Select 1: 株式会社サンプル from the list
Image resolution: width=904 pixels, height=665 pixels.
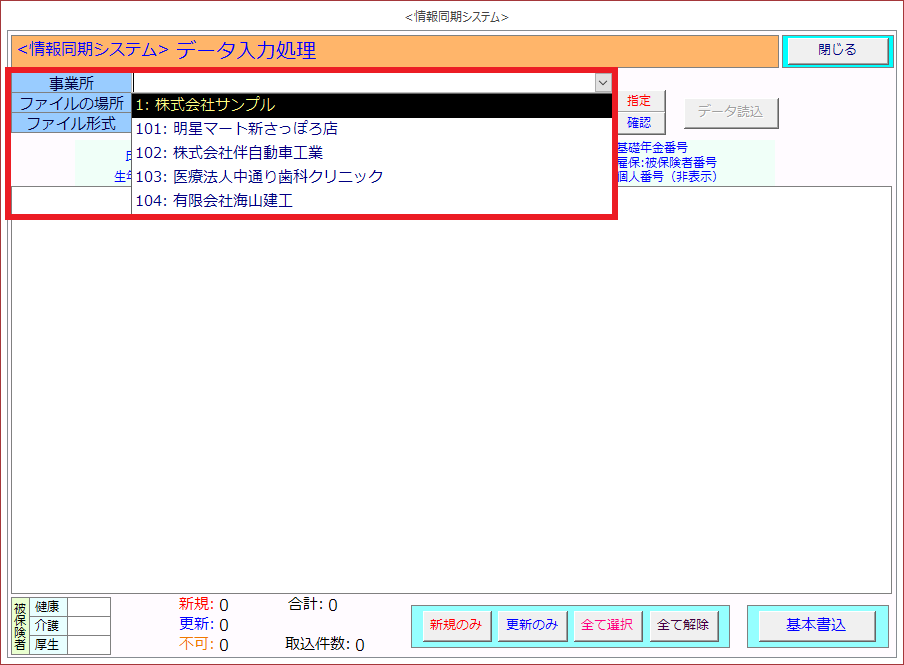click(x=370, y=105)
